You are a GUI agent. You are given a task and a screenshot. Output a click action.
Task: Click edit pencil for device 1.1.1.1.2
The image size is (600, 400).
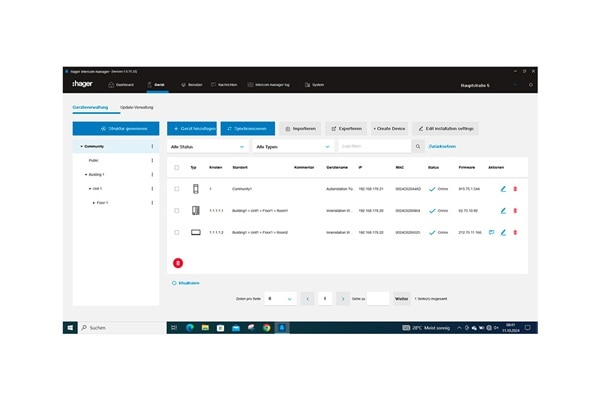(503, 232)
